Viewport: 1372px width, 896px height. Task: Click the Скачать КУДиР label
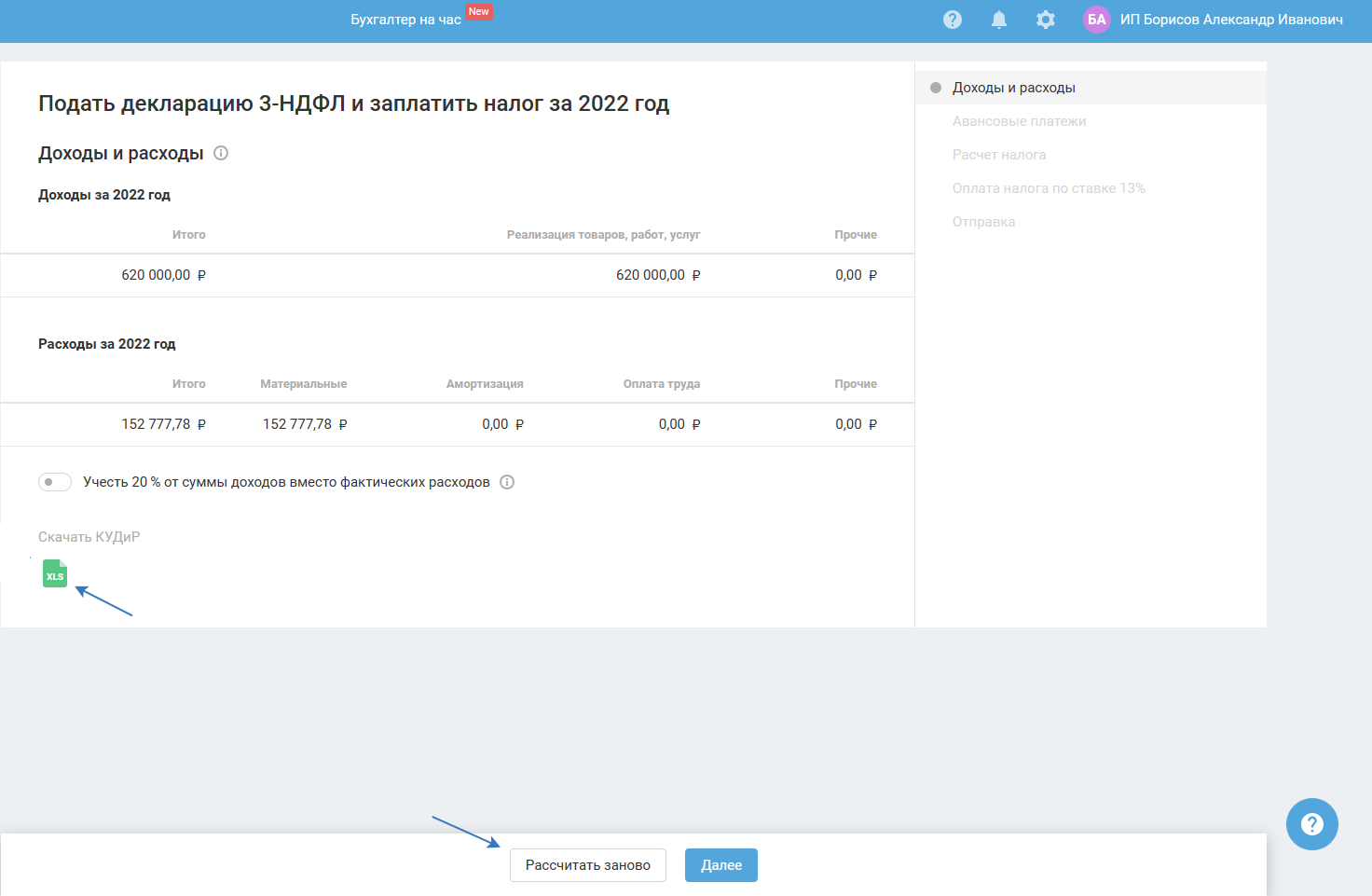[x=89, y=537]
